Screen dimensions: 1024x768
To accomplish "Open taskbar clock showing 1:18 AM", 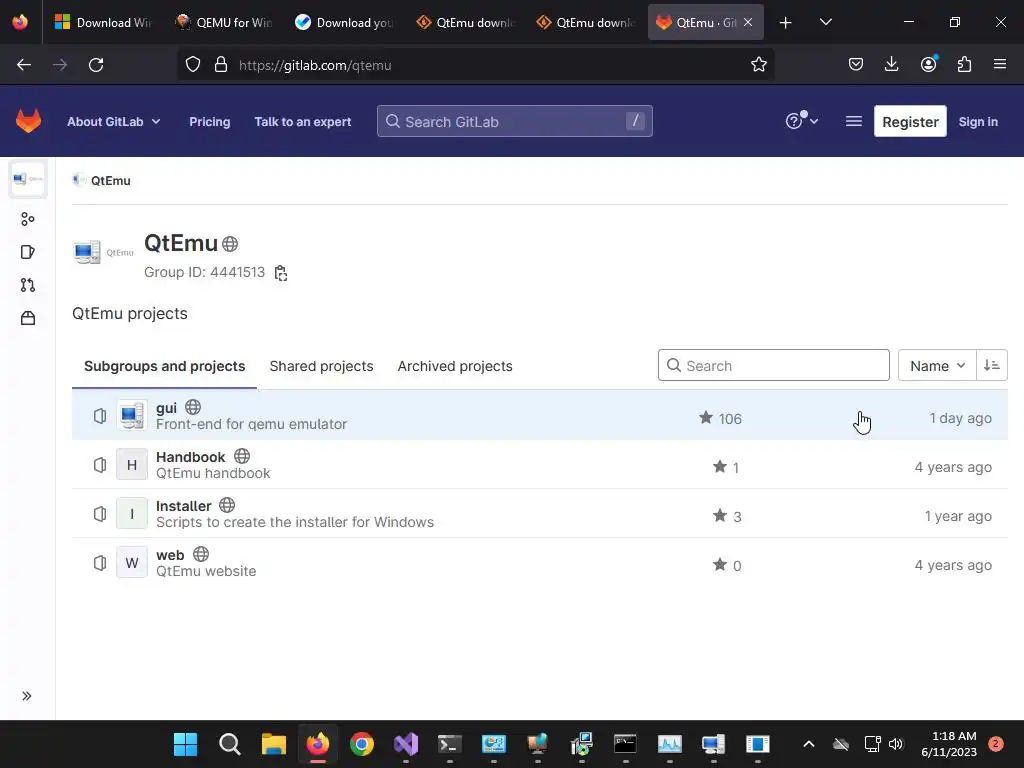I will pos(950,744).
